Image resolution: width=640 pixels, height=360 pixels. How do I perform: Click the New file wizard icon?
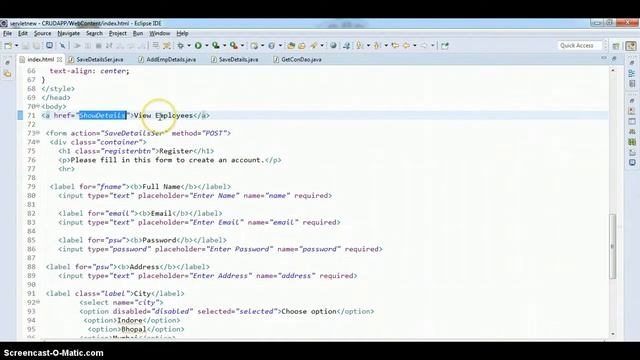(x=8, y=46)
